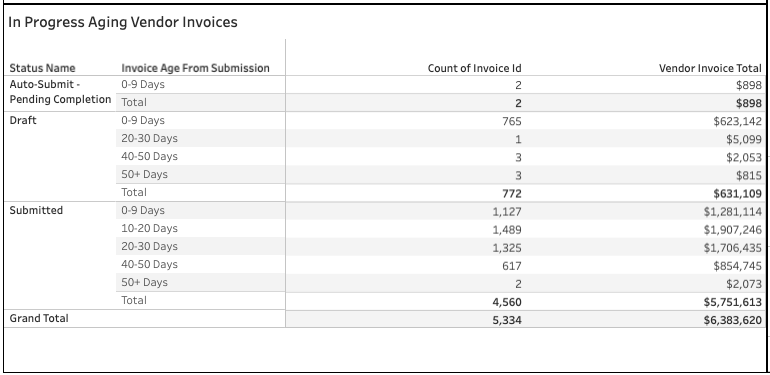Click the grand total amount $6,383,620
770x375 pixels.
(x=732, y=320)
